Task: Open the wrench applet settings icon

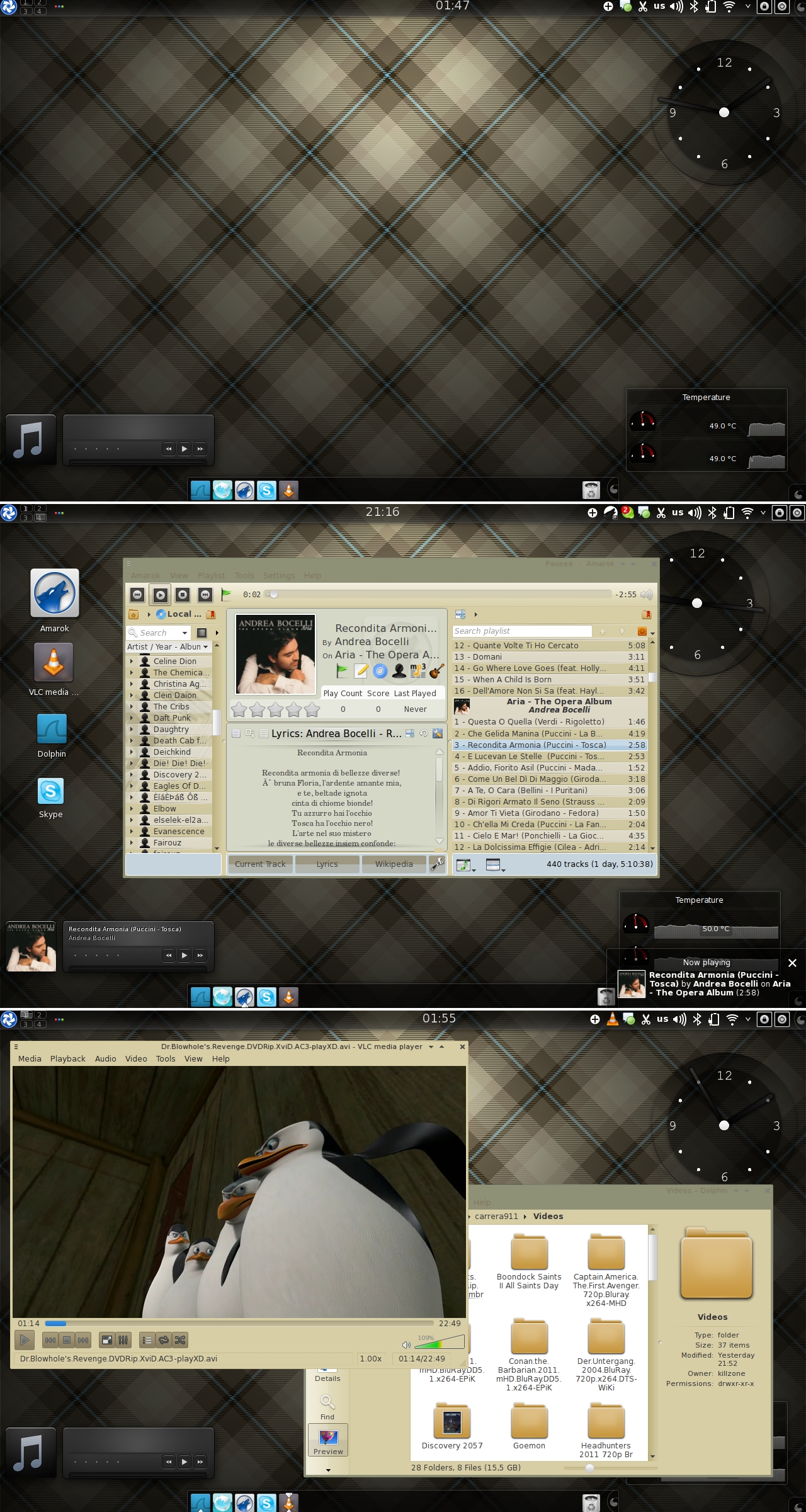Action: (437, 864)
